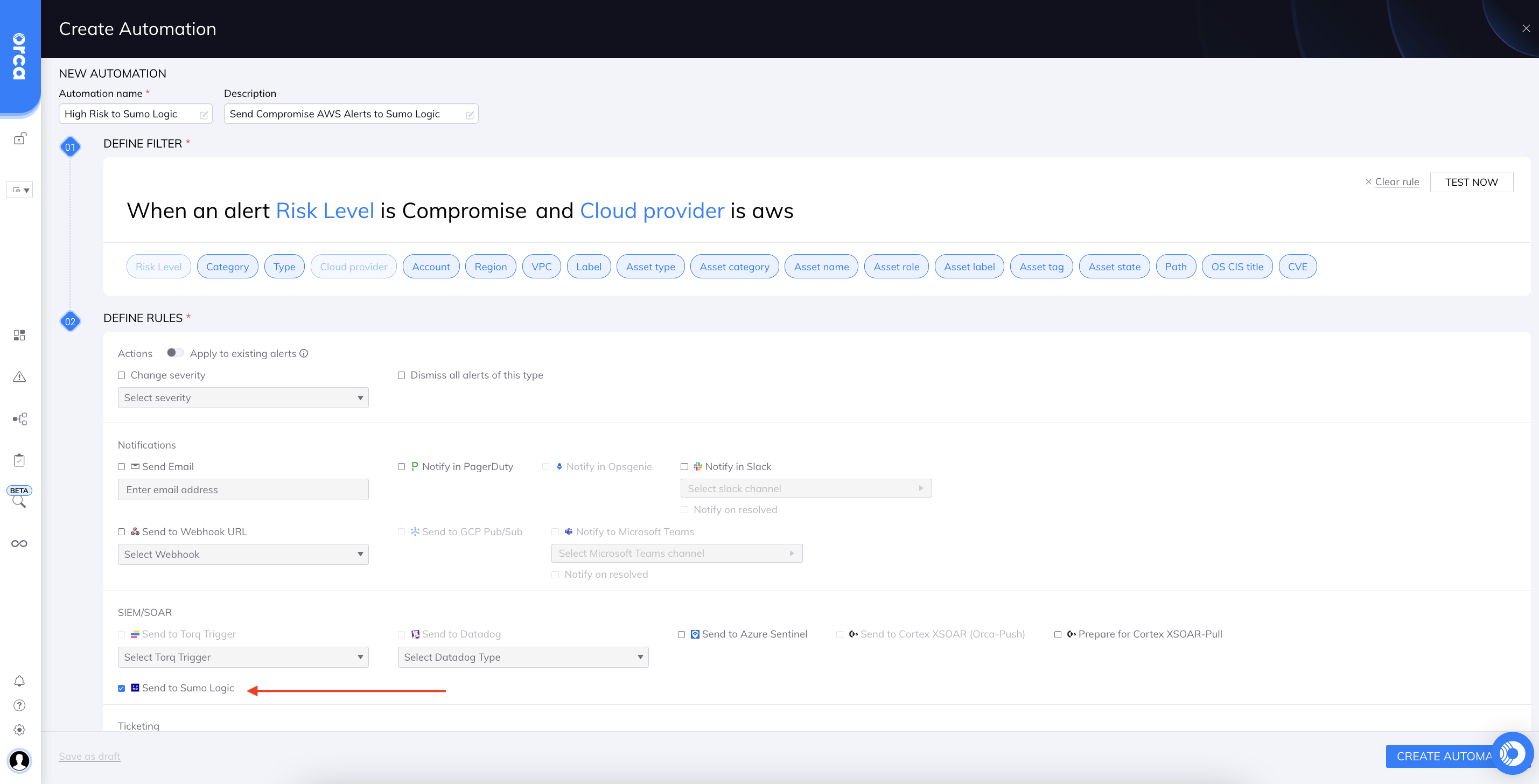Open the BETA search magnifier icon

tap(19, 502)
